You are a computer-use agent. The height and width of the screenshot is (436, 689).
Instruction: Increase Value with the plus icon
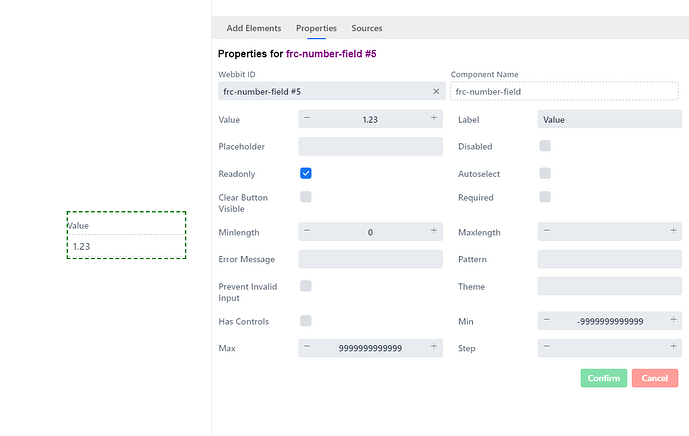[434, 118]
